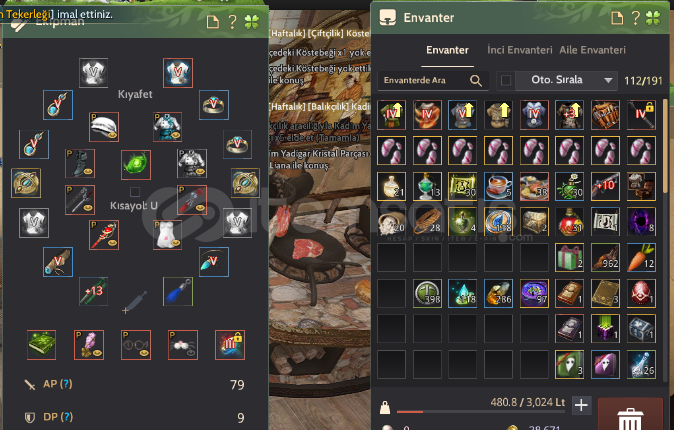This screenshot has height=430, width=674.
Task: Select the red egg item in inventory
Action: coord(641,293)
